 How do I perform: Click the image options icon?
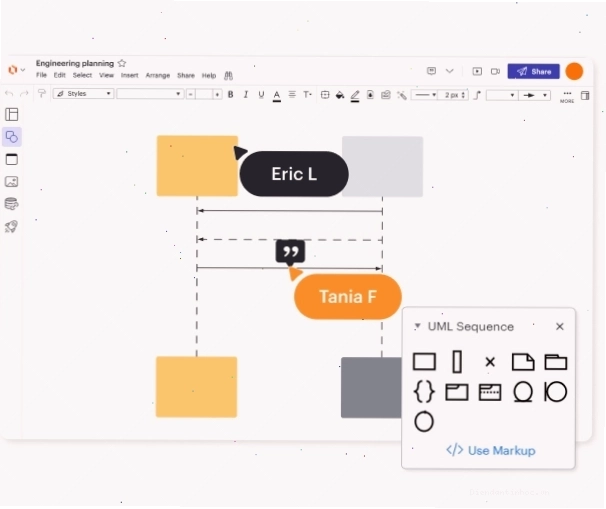(386, 95)
